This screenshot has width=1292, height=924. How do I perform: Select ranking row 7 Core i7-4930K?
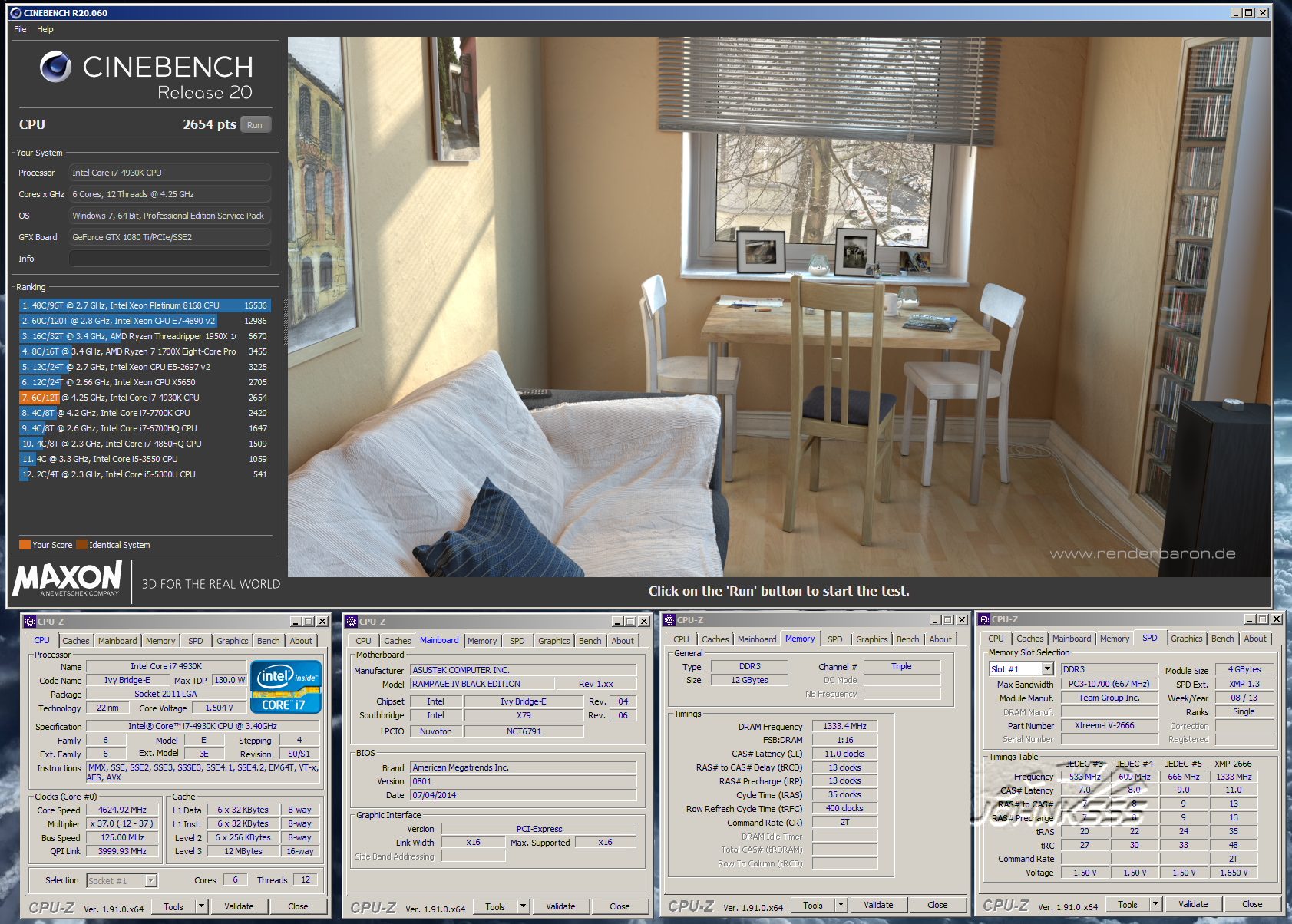(144, 398)
